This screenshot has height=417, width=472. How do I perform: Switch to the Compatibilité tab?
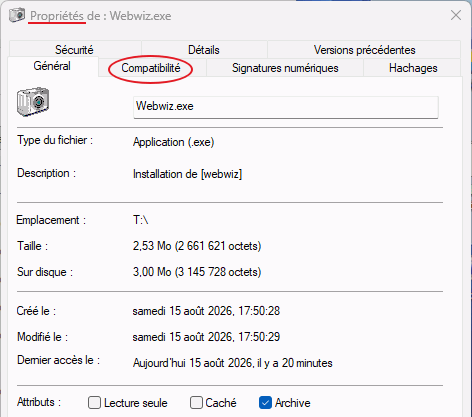pos(151,68)
